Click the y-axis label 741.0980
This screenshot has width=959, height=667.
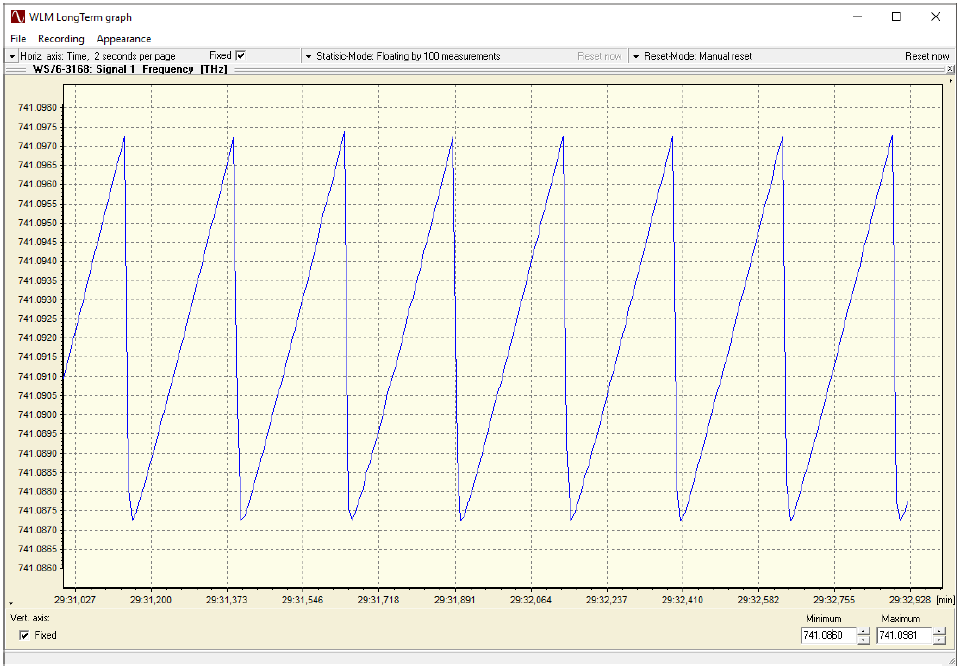37,108
